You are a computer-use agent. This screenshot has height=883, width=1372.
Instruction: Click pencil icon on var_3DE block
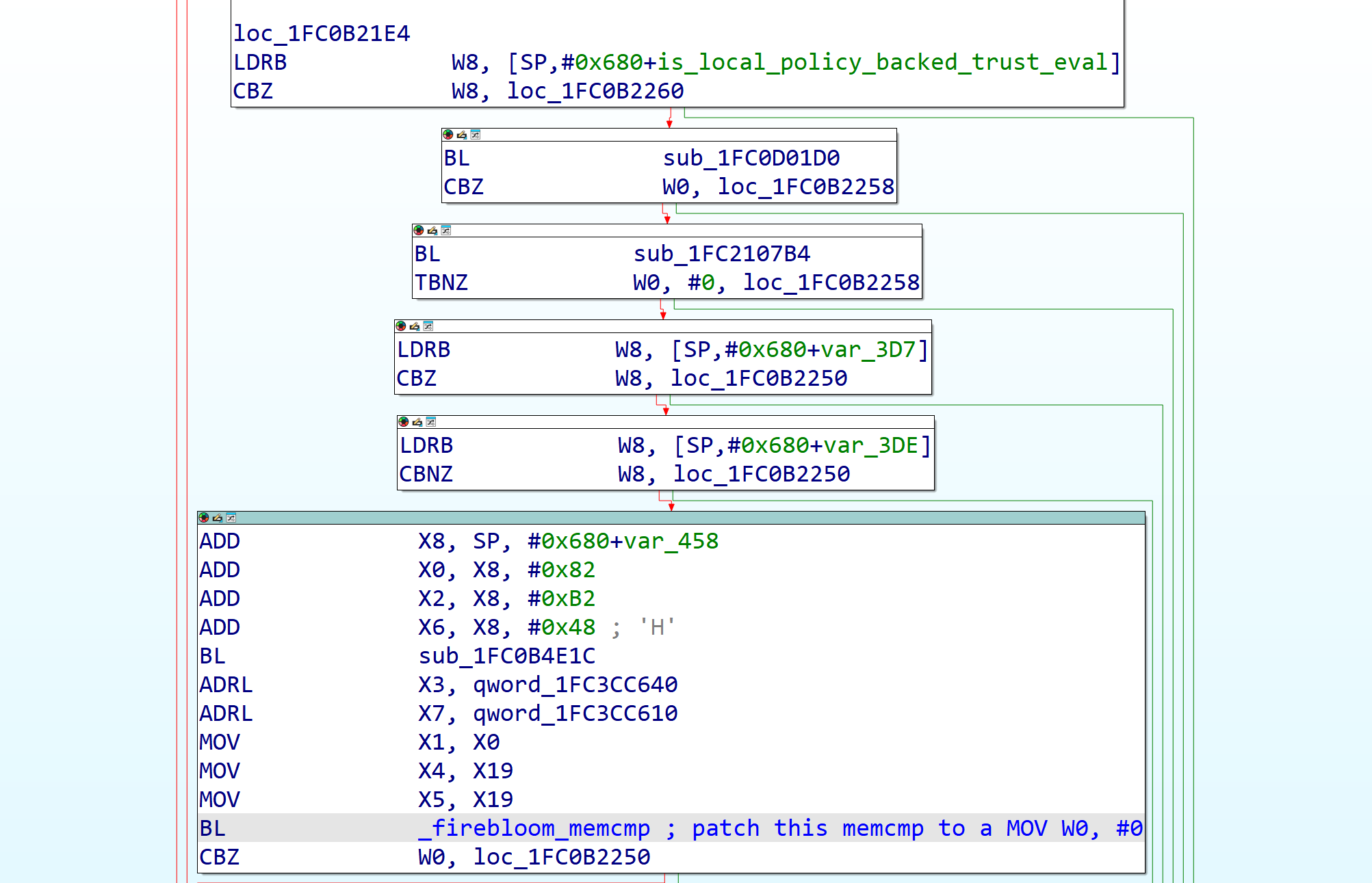tap(417, 422)
